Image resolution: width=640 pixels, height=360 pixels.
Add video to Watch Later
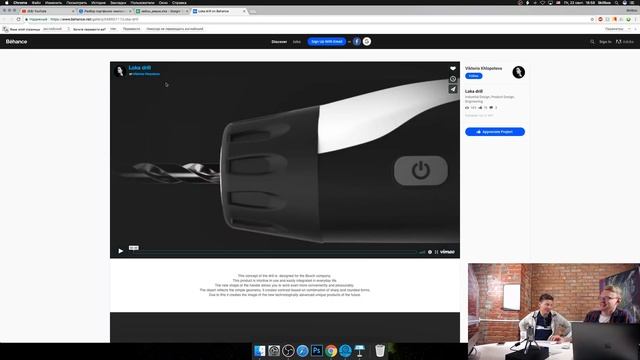click(x=453, y=79)
